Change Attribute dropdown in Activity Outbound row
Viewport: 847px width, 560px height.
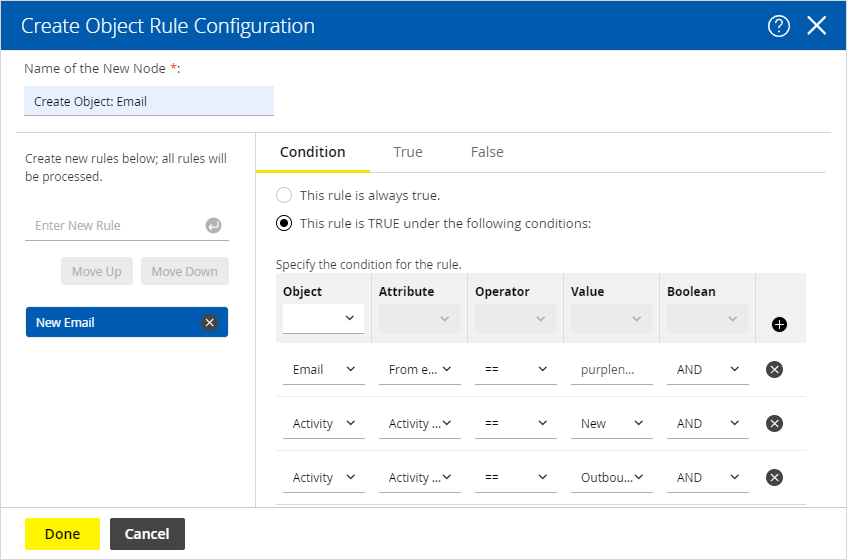click(420, 478)
